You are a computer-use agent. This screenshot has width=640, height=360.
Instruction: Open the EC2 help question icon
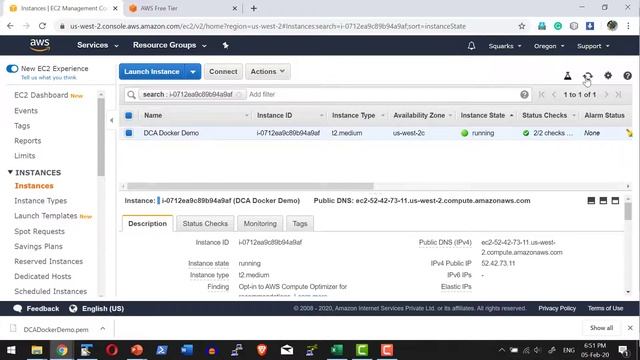pos(627,76)
